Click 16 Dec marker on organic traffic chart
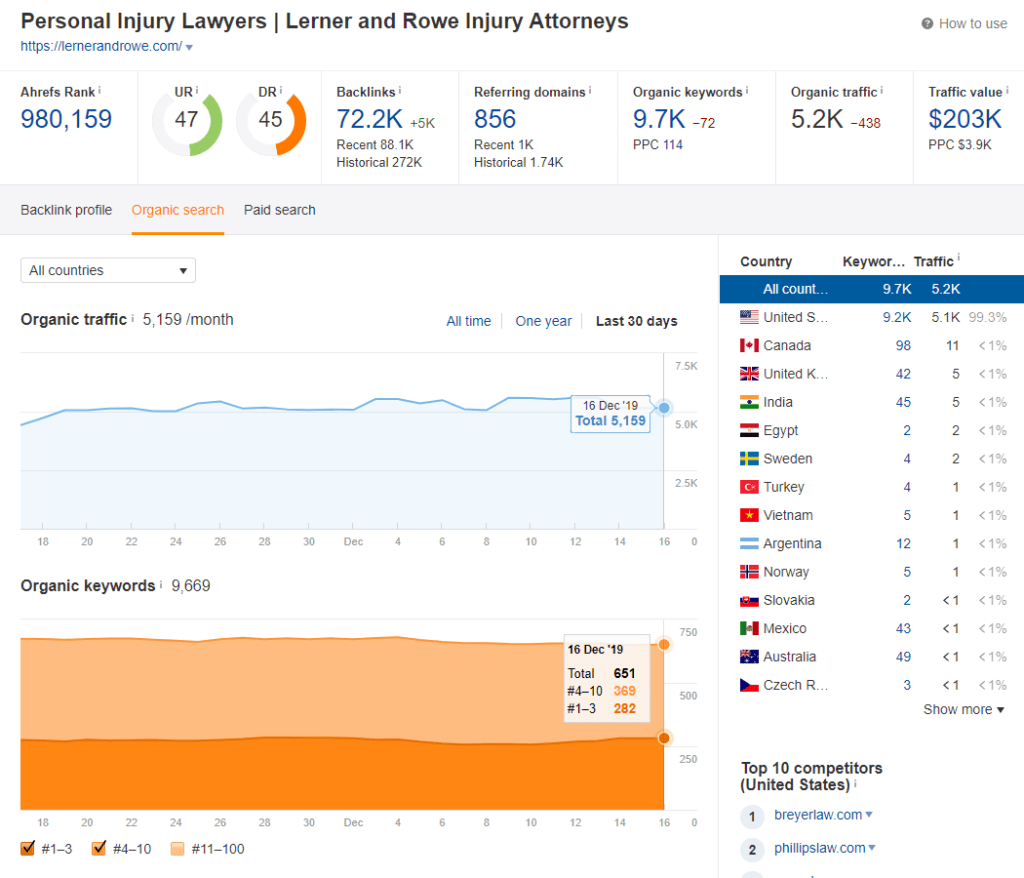 click(664, 408)
